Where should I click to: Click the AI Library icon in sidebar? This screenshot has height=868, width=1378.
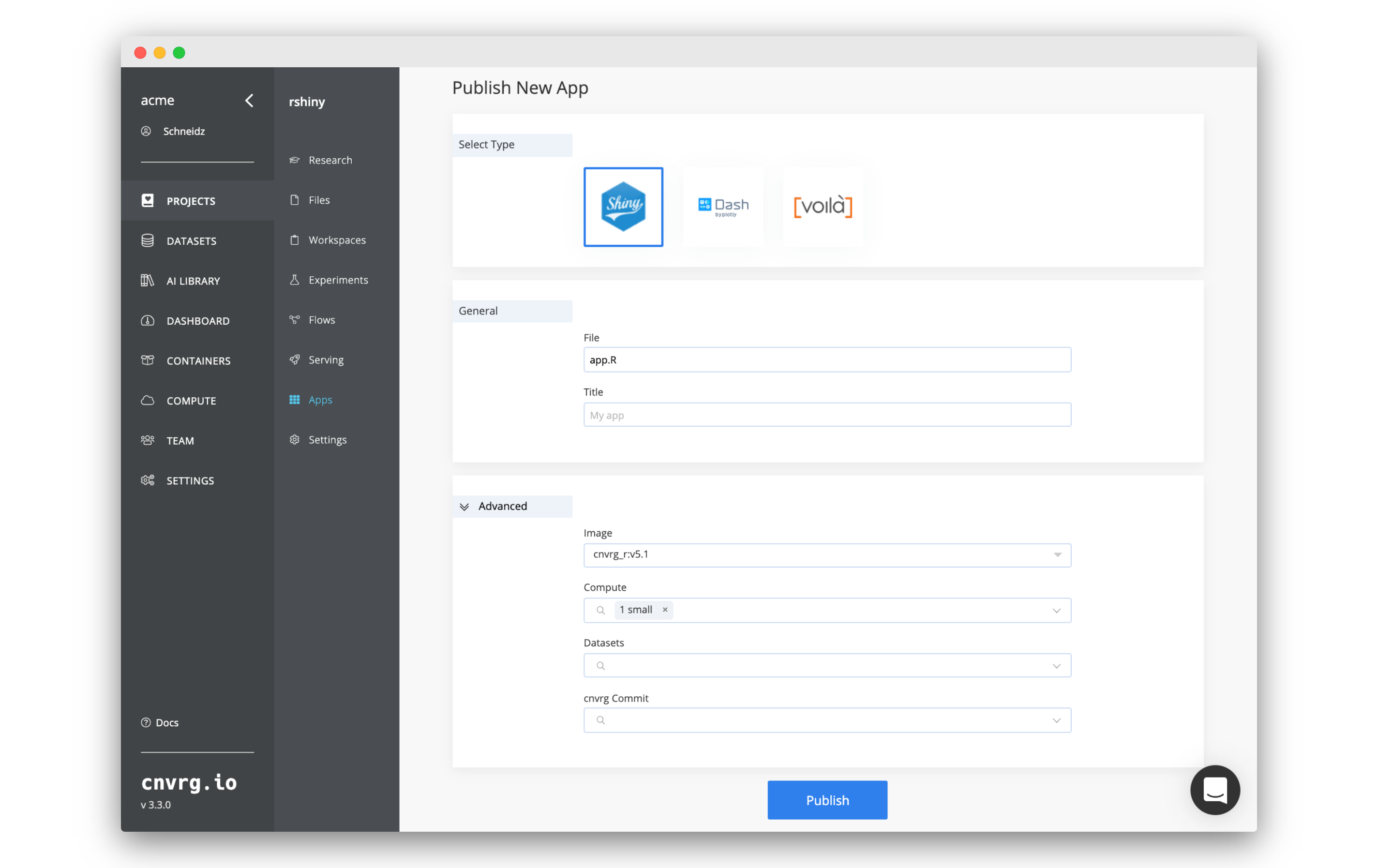[x=147, y=279]
